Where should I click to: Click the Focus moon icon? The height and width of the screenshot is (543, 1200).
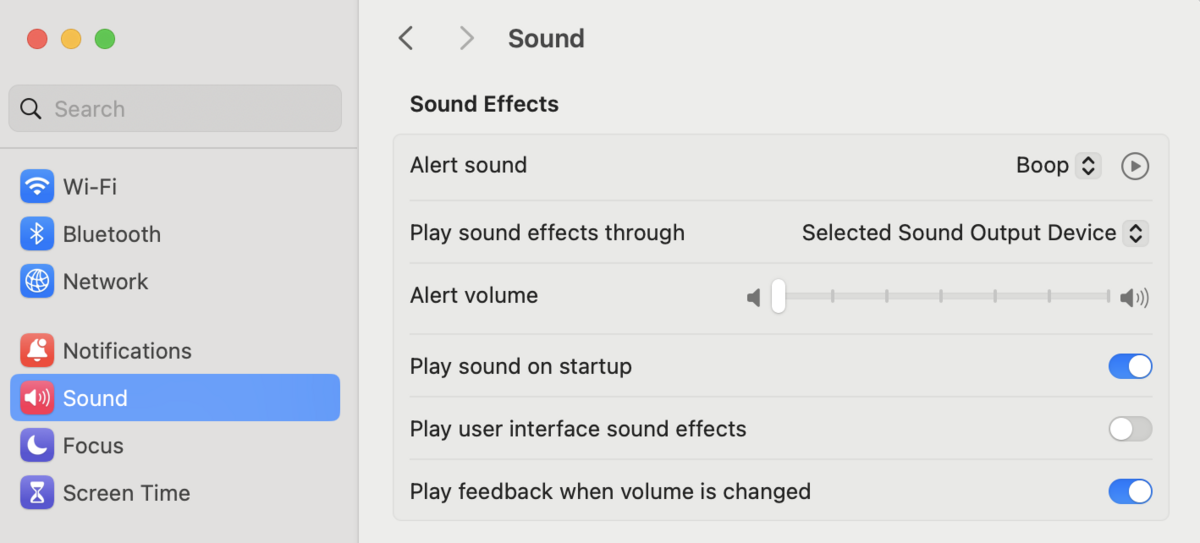(37, 445)
